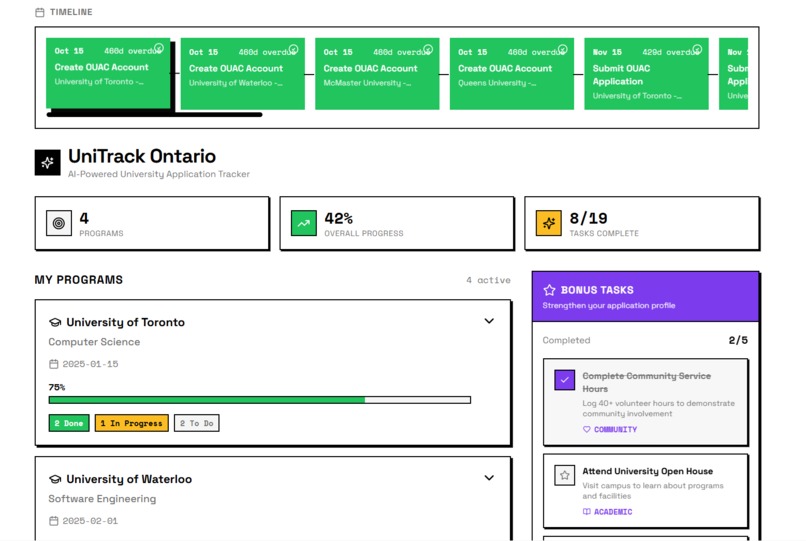Click the yellow 1 In Progress badge
This screenshot has width=806, height=541.
[x=132, y=423]
